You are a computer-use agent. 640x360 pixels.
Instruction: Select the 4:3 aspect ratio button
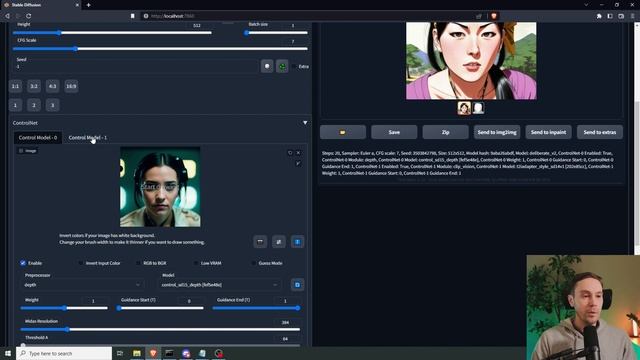52,86
